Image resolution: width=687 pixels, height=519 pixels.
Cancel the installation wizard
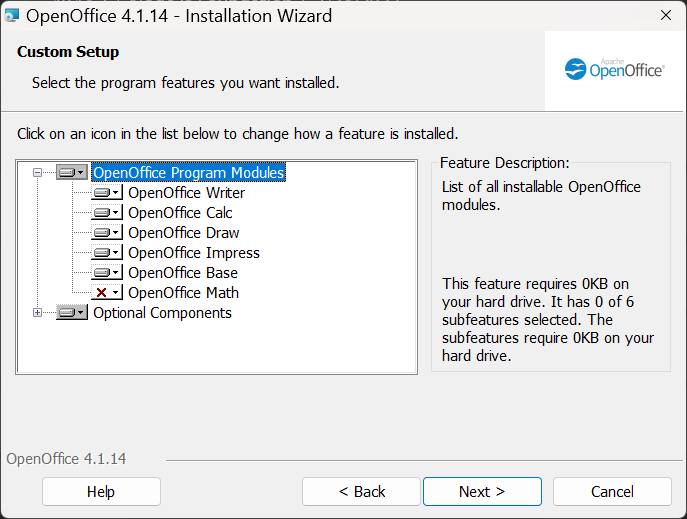coord(612,492)
